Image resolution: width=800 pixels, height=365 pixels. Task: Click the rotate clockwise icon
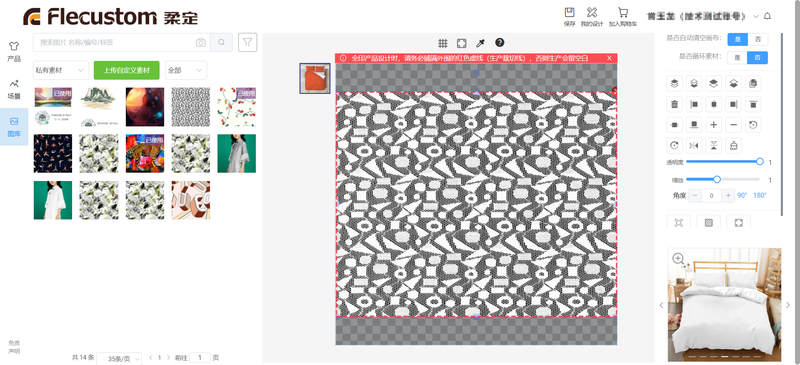click(x=674, y=145)
